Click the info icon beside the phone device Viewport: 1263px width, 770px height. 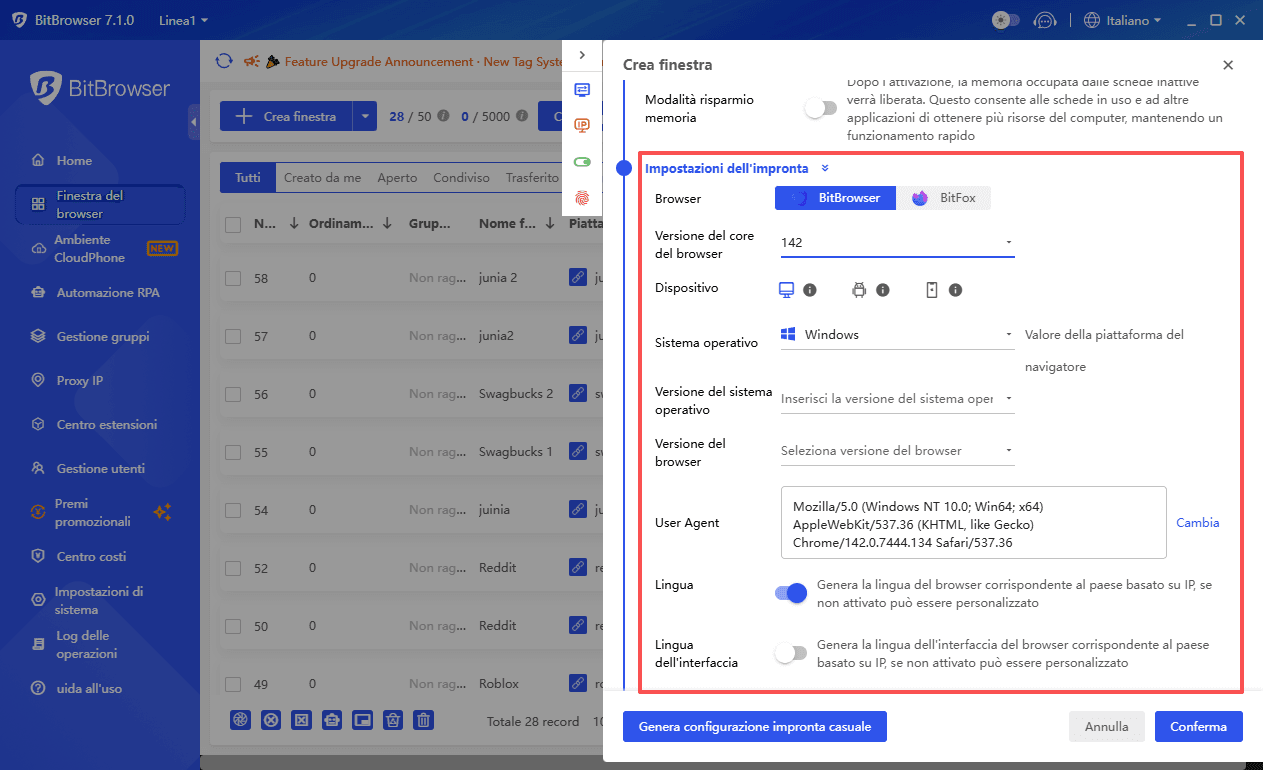pyautogui.click(x=955, y=290)
